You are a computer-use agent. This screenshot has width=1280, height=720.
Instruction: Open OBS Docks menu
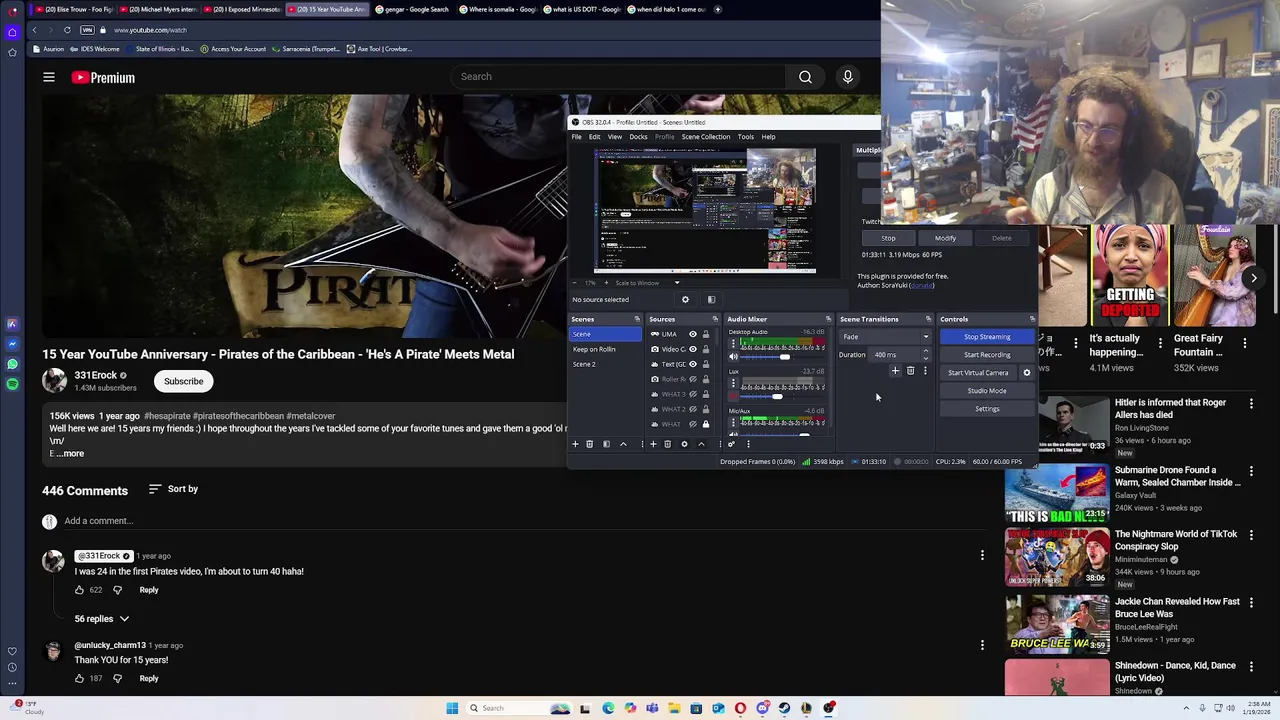(638, 137)
